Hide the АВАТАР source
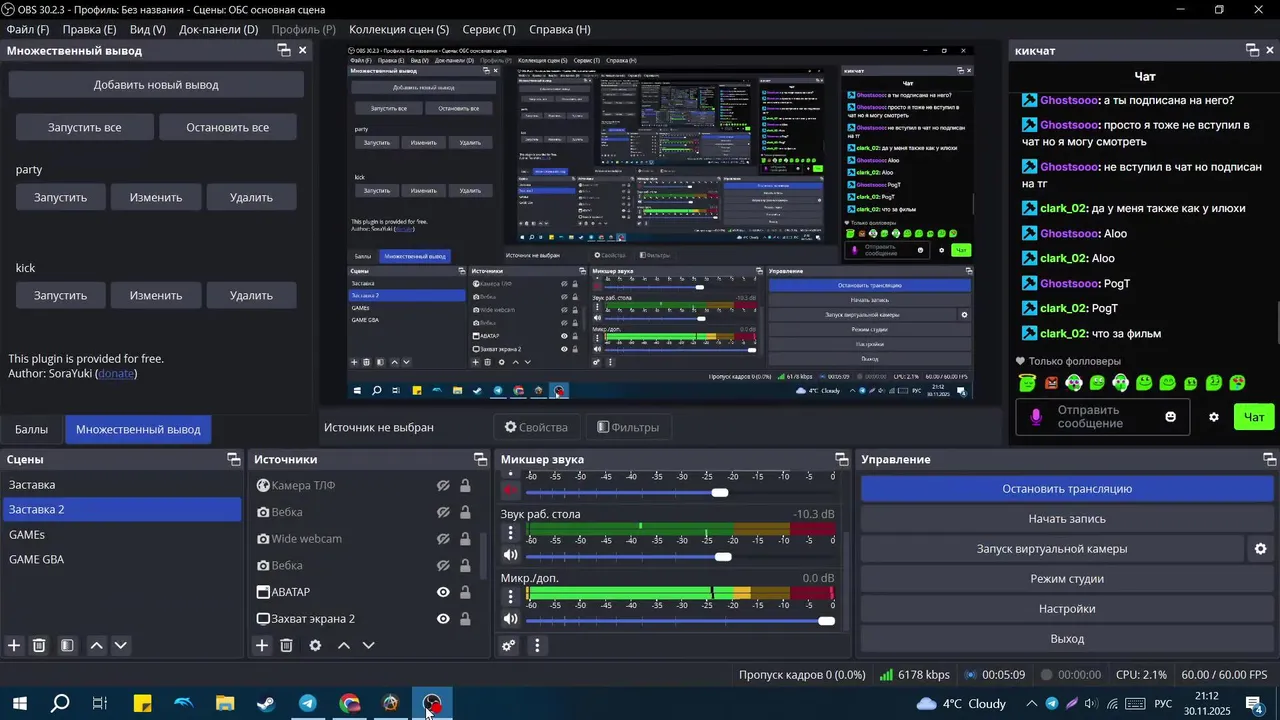 (x=443, y=592)
